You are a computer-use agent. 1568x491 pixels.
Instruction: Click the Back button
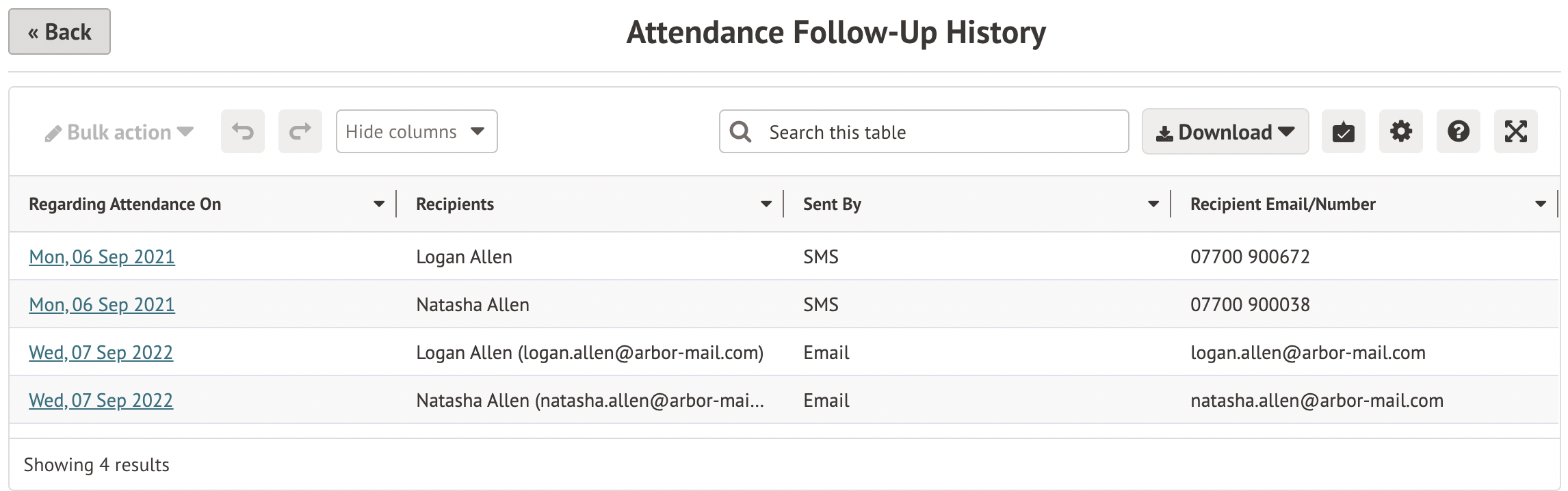coord(59,31)
